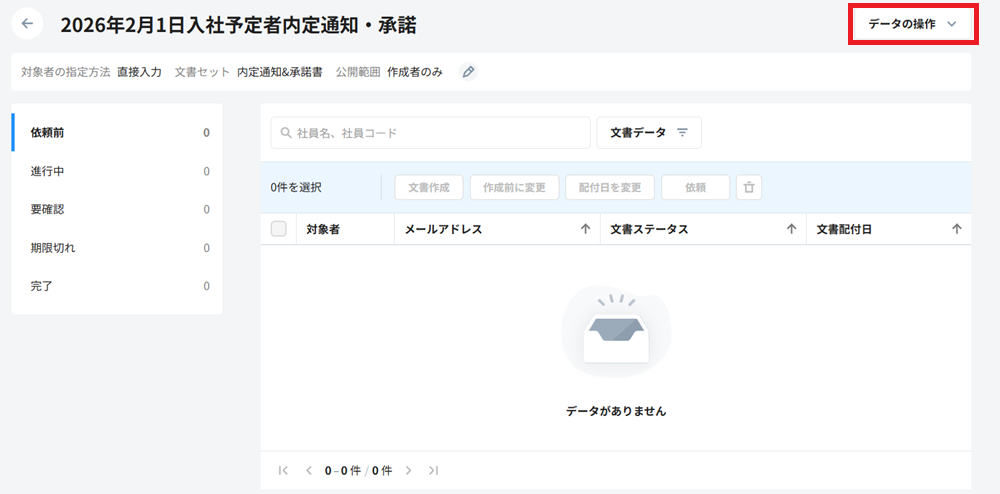Go to next page arrow

click(x=409, y=470)
